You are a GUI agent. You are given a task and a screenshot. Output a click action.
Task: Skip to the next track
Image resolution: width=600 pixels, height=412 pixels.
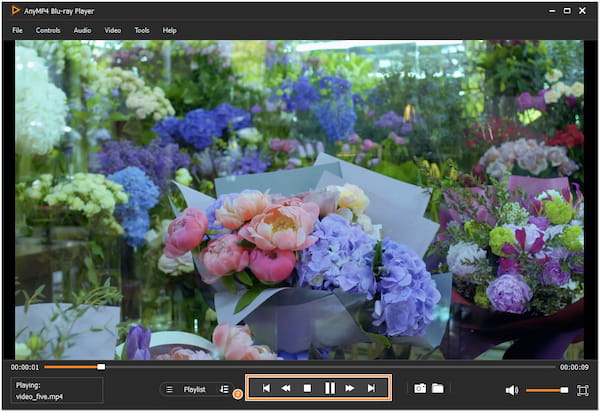point(371,388)
